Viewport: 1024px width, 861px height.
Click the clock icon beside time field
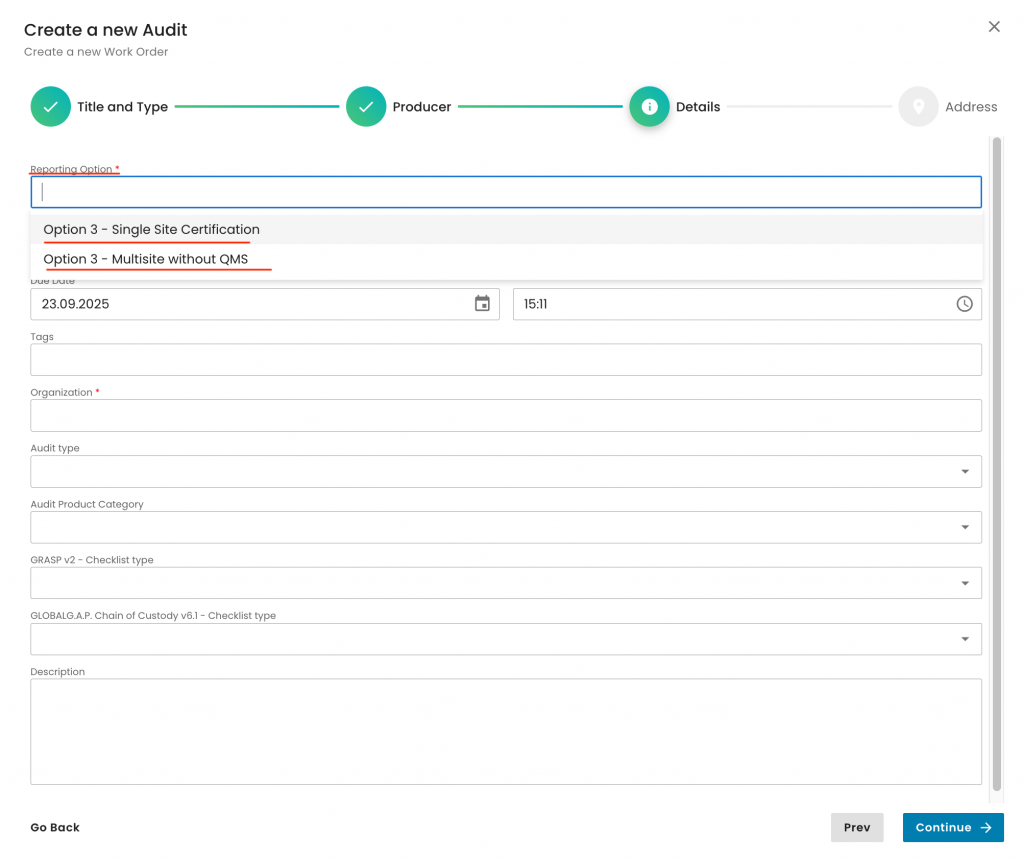(964, 304)
